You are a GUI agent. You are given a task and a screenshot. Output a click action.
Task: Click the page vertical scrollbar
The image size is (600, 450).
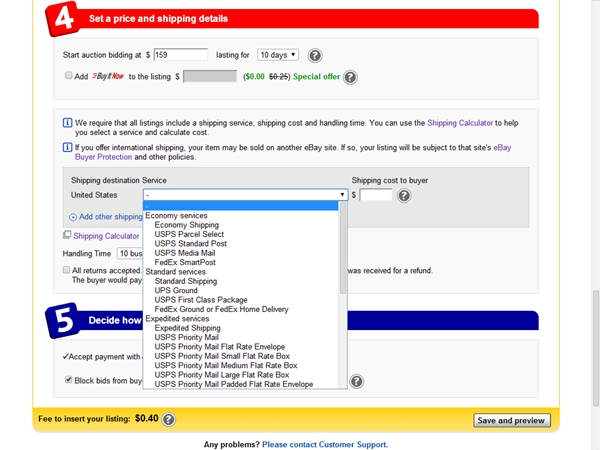pos(596,348)
